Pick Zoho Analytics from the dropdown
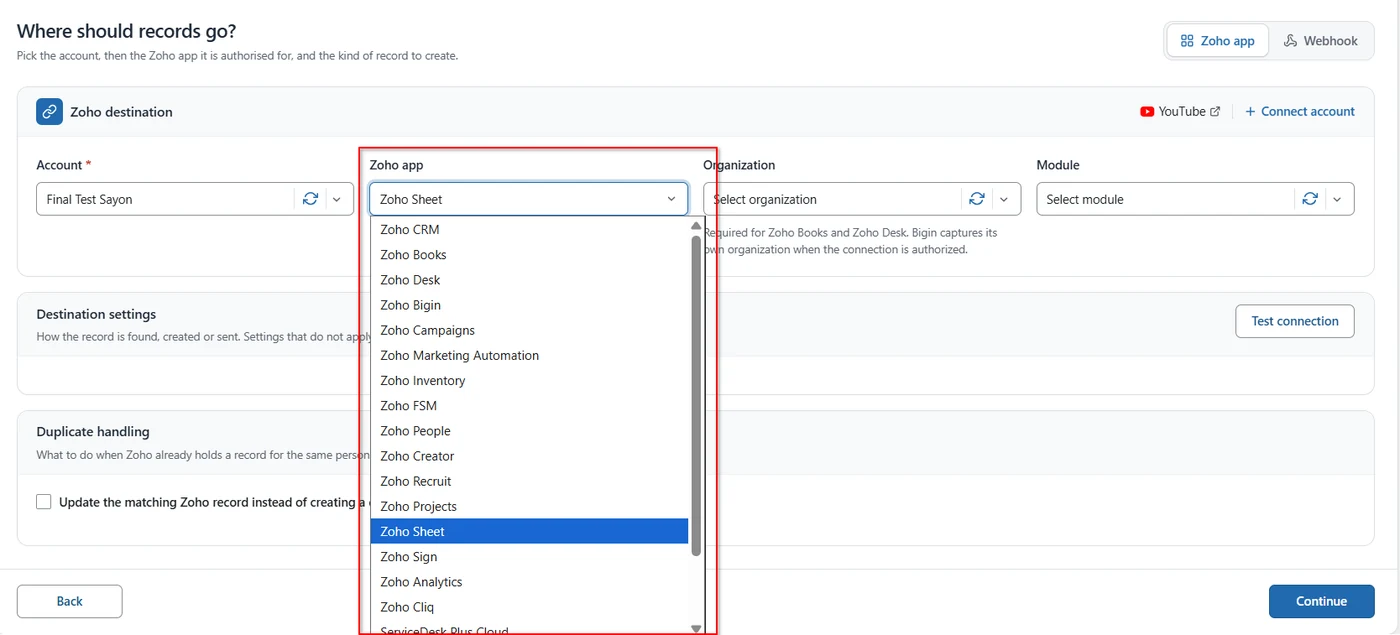This screenshot has width=1400, height=635. point(529,582)
